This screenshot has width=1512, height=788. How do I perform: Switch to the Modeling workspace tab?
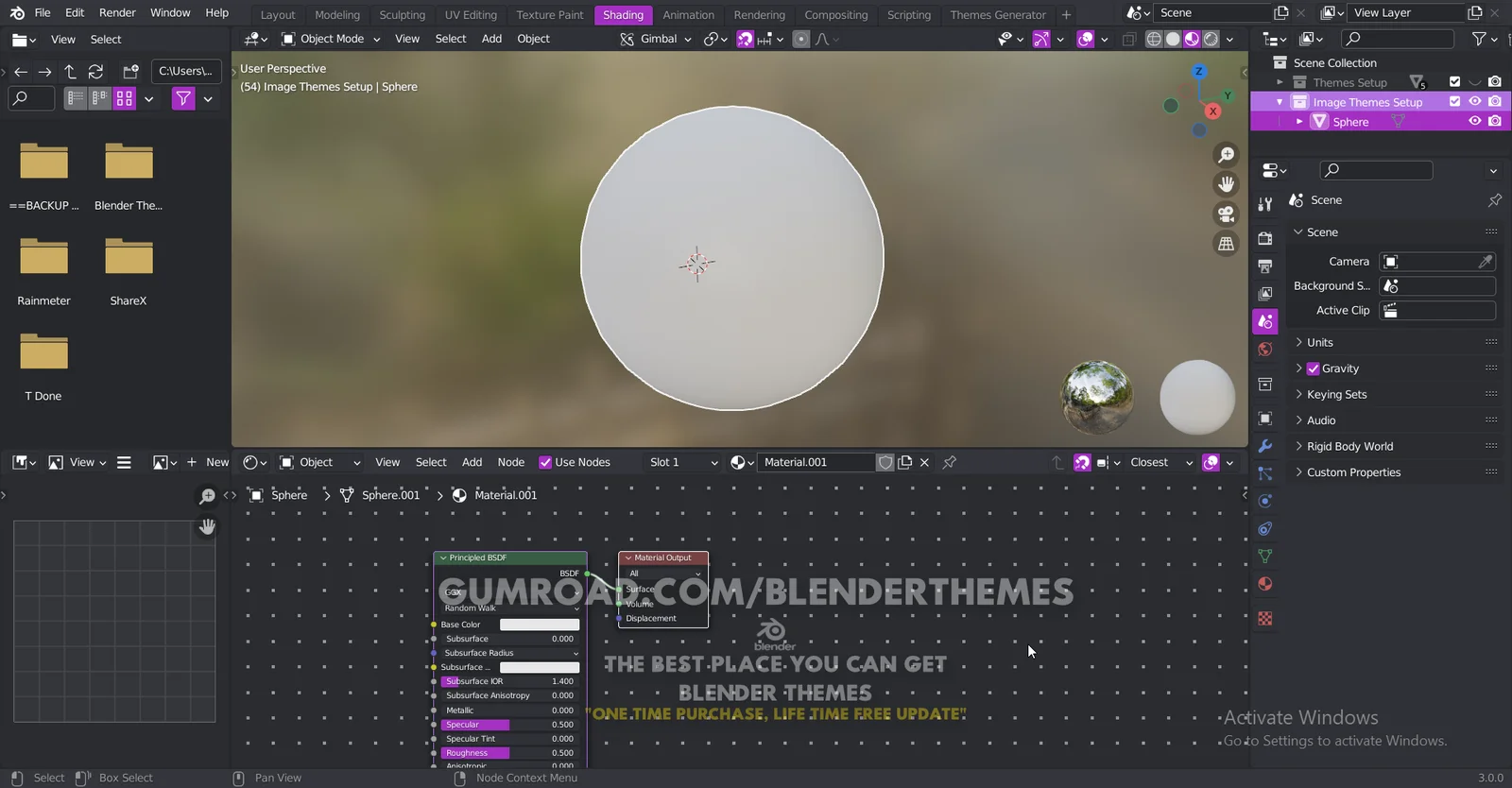[x=337, y=14]
